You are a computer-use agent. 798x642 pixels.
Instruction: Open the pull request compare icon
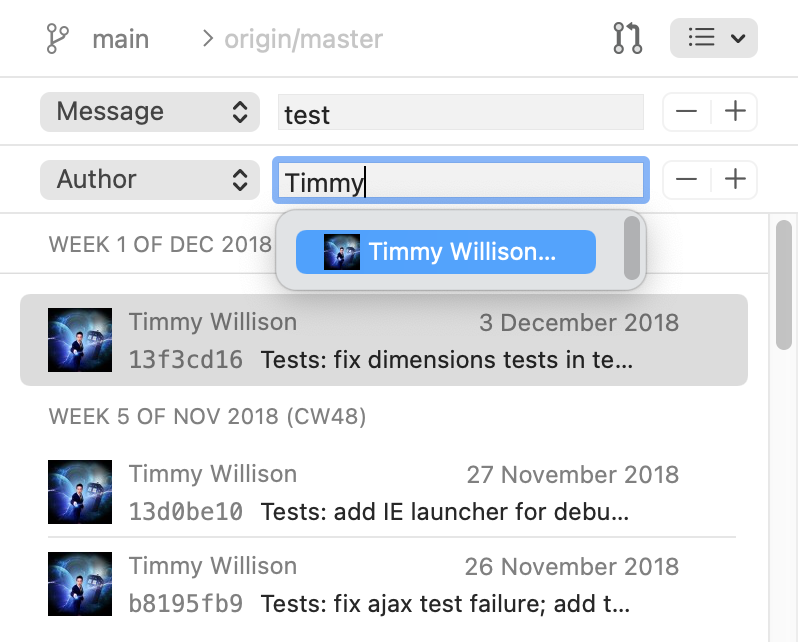627,39
